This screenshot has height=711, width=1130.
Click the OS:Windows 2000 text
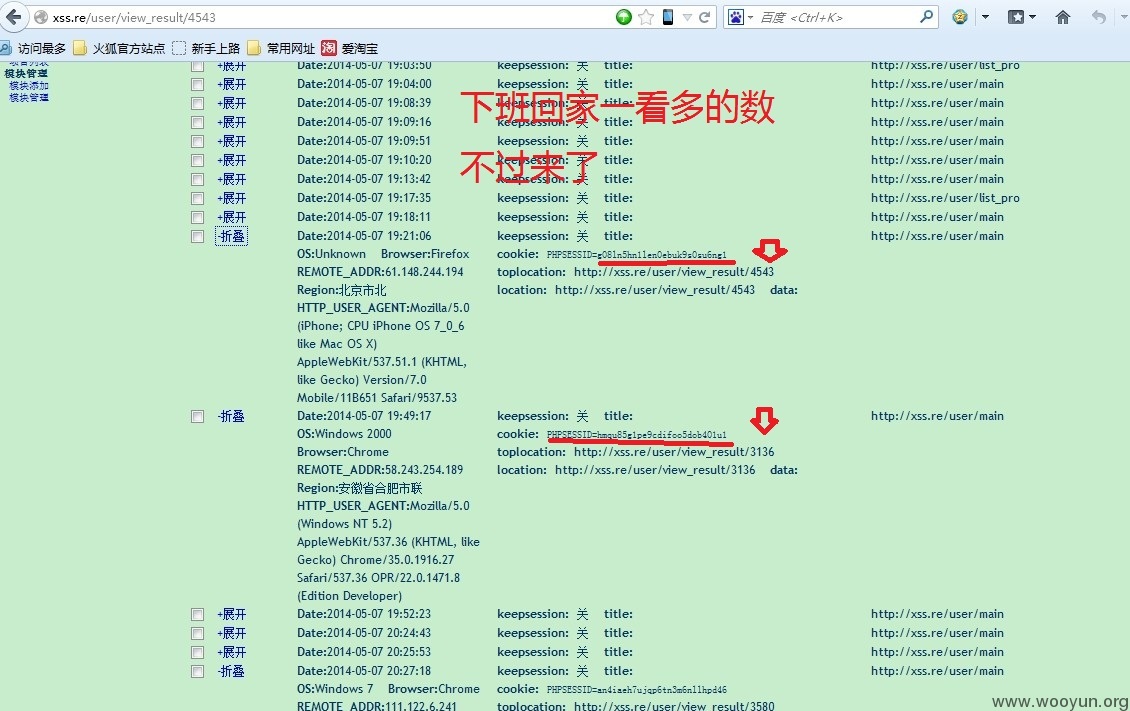pyautogui.click(x=344, y=434)
